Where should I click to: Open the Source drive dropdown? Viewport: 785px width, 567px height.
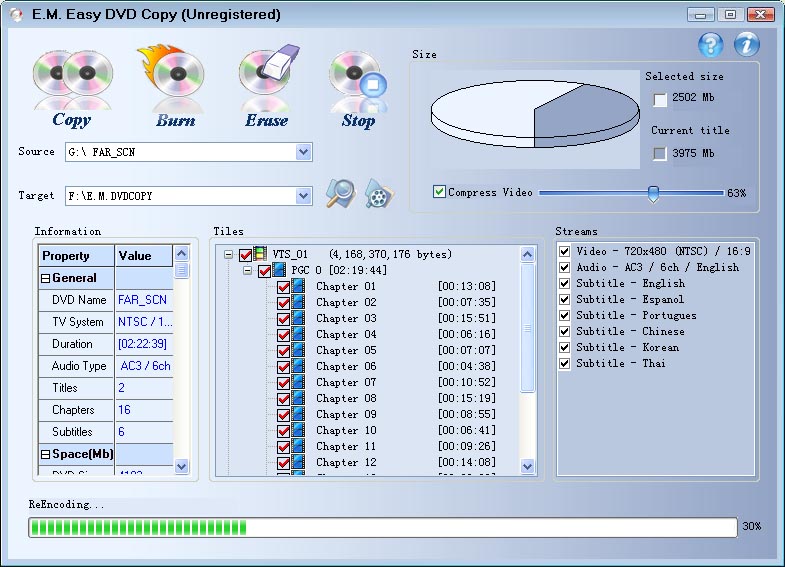303,152
